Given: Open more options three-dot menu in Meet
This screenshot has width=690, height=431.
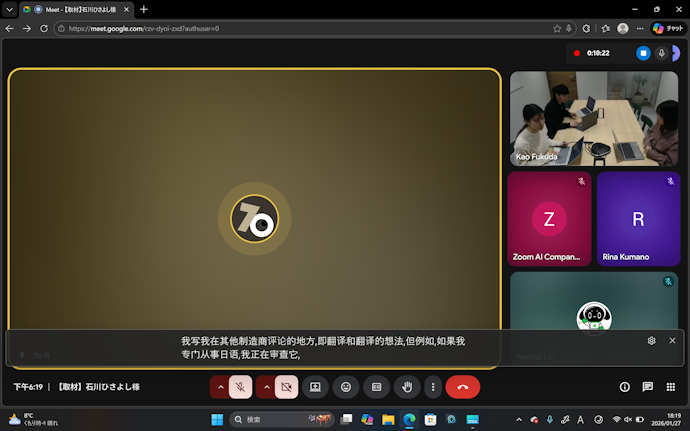Looking at the screenshot, I should coord(433,387).
